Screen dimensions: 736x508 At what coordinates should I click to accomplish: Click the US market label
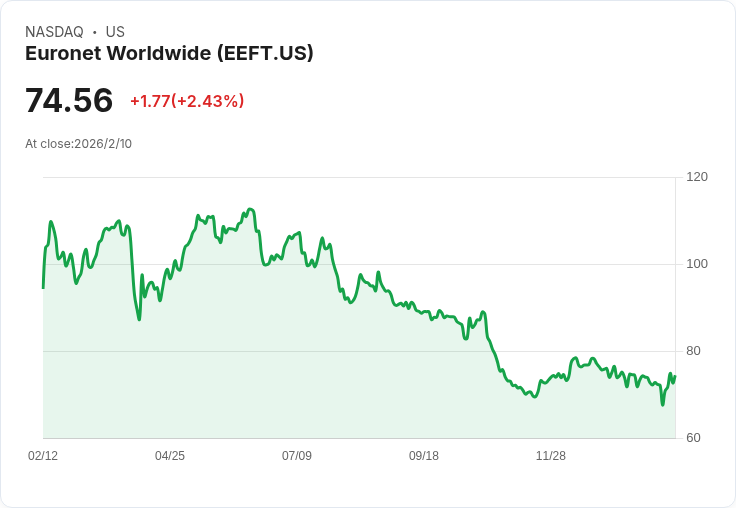pos(115,32)
